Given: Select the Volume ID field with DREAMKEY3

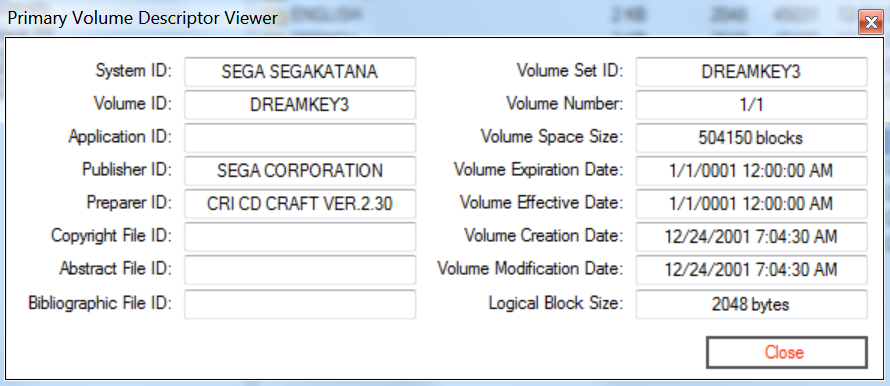Looking at the screenshot, I should point(300,105).
